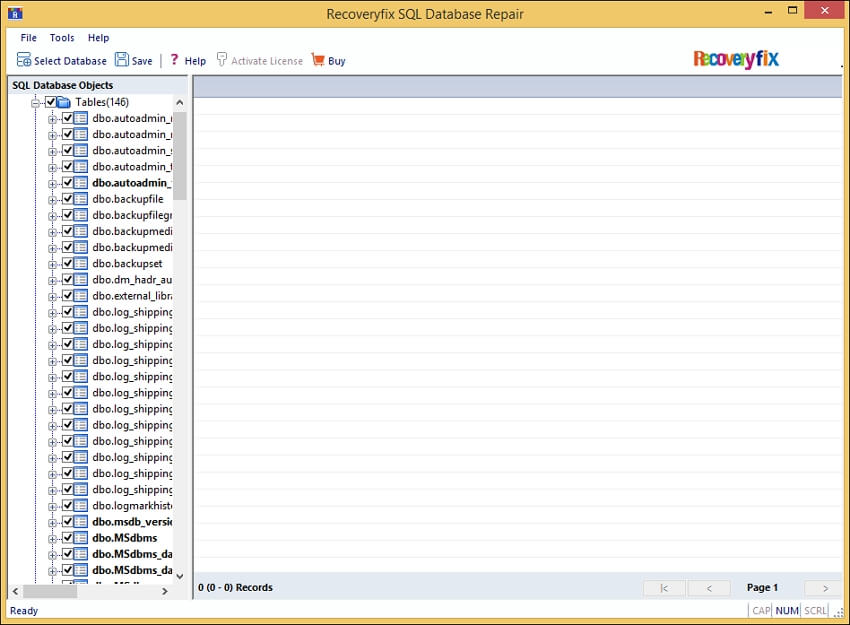Click the tree's horizontal scroll left arrow
The height and width of the screenshot is (625, 850).
pos(15,591)
